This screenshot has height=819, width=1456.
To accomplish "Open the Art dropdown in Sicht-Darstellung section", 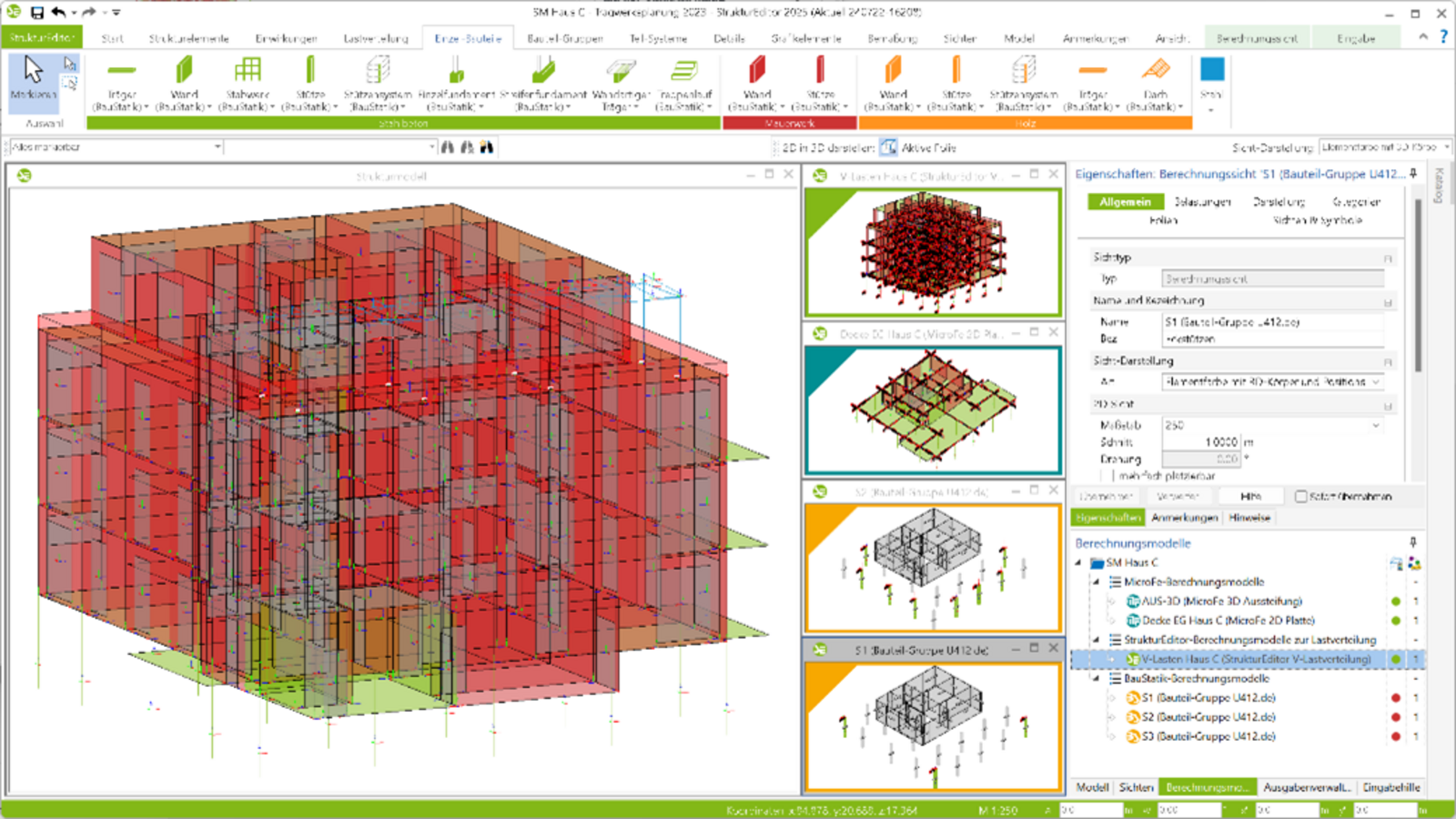I will click(1376, 382).
